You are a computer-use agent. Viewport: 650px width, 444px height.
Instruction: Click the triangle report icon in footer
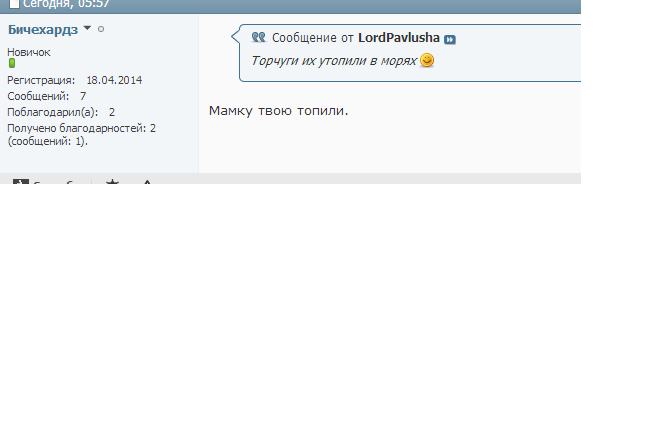pyautogui.click(x=147, y=182)
